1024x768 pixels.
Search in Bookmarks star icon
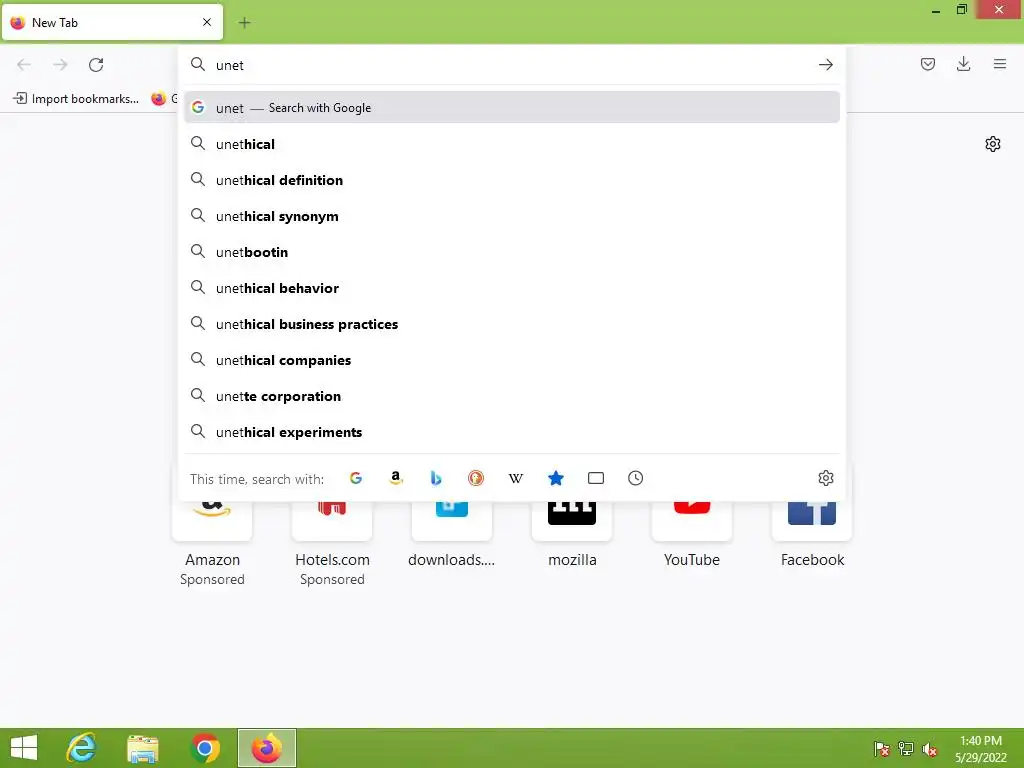556,478
